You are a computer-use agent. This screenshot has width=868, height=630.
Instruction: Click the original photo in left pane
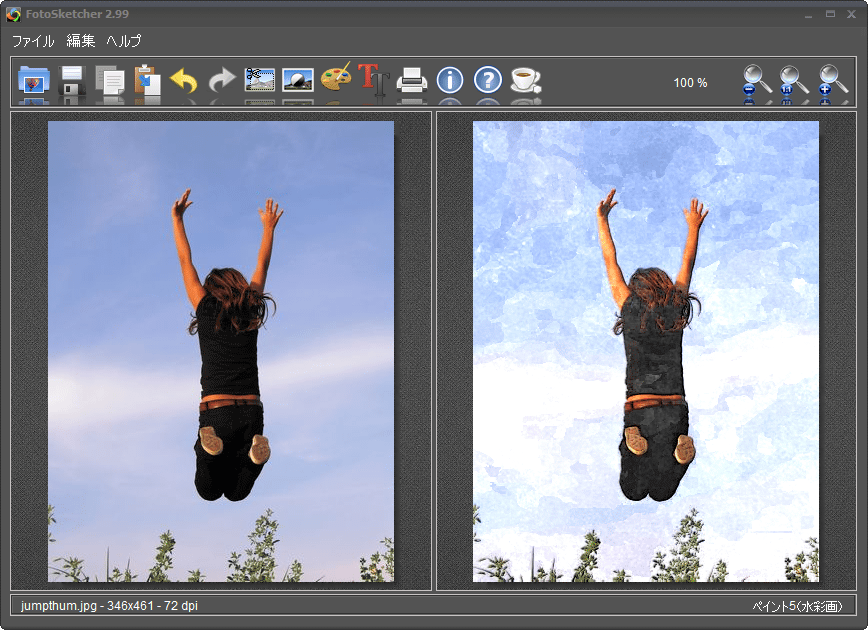point(221,351)
